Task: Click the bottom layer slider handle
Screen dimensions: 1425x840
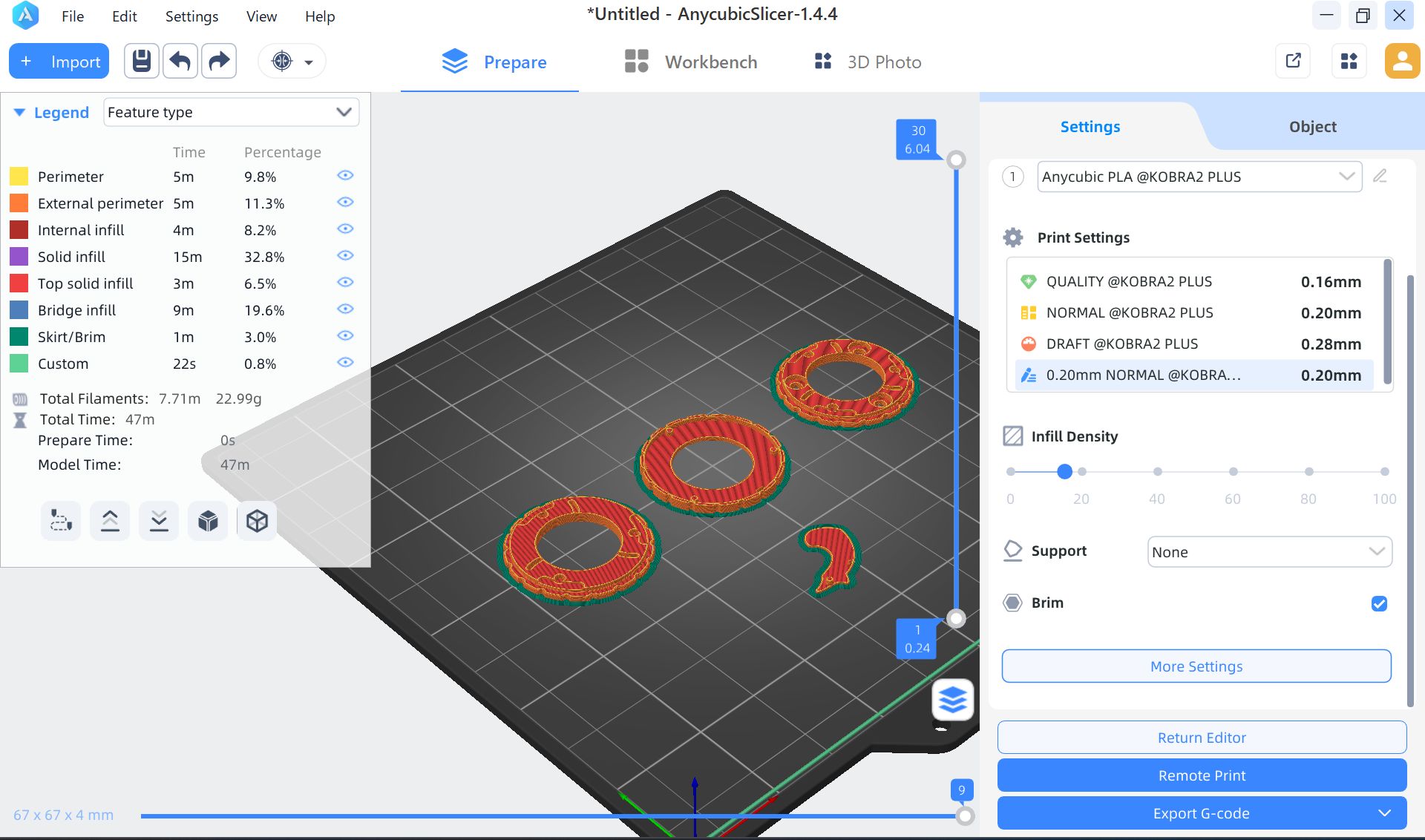Action: [957, 618]
